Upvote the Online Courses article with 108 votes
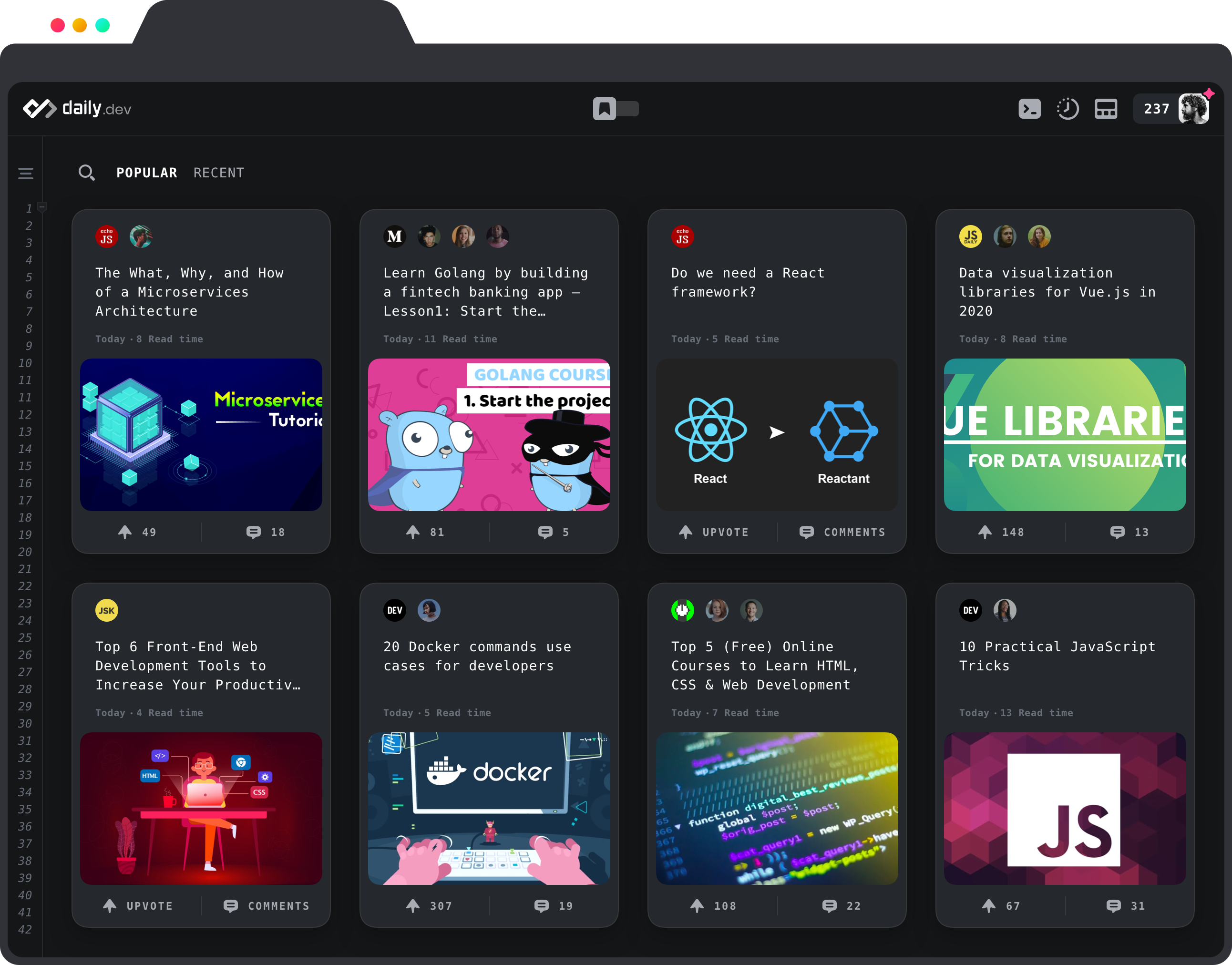This screenshot has width=1232, height=965. (713, 906)
